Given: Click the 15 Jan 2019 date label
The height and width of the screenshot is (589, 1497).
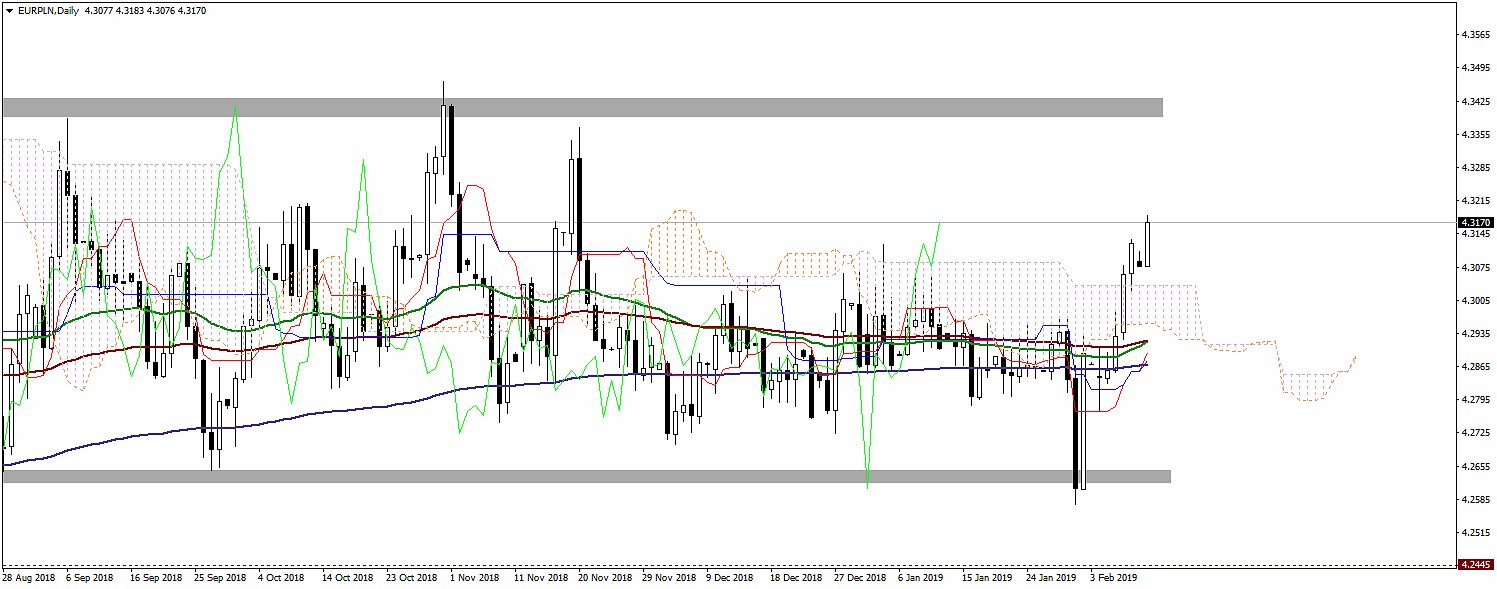Looking at the screenshot, I should pyautogui.click(x=987, y=578).
